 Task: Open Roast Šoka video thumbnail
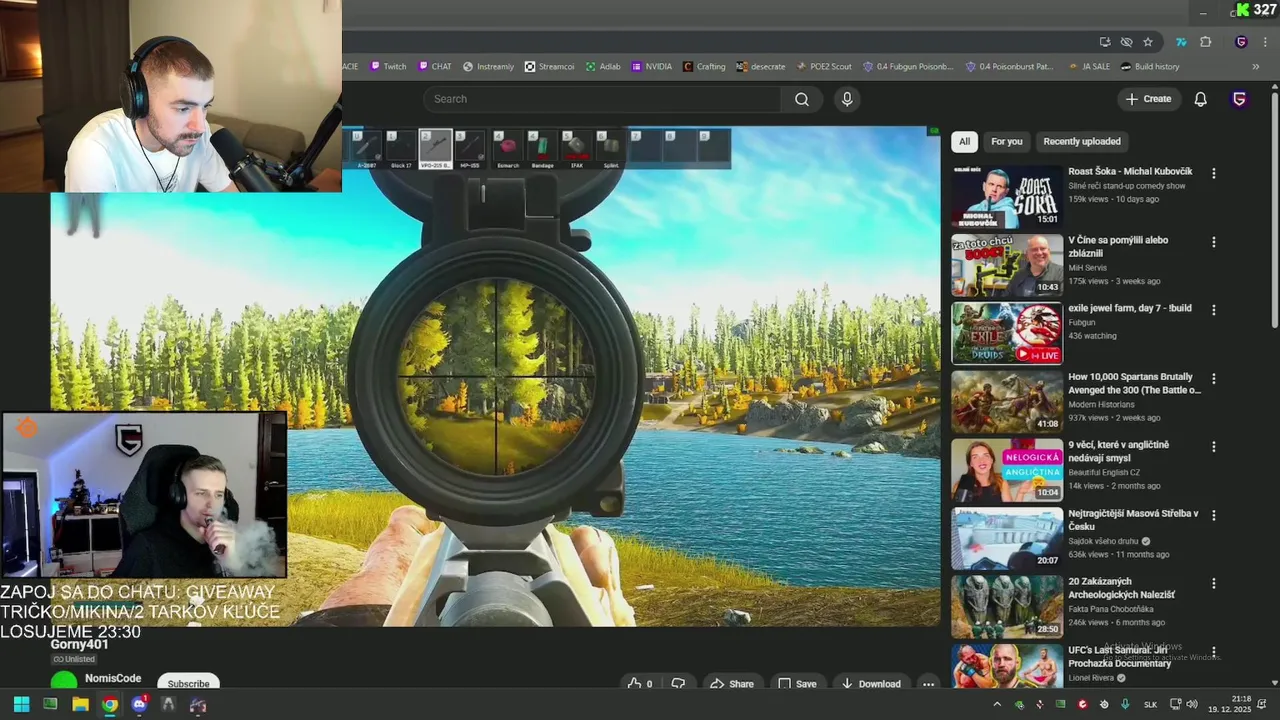click(1006, 197)
